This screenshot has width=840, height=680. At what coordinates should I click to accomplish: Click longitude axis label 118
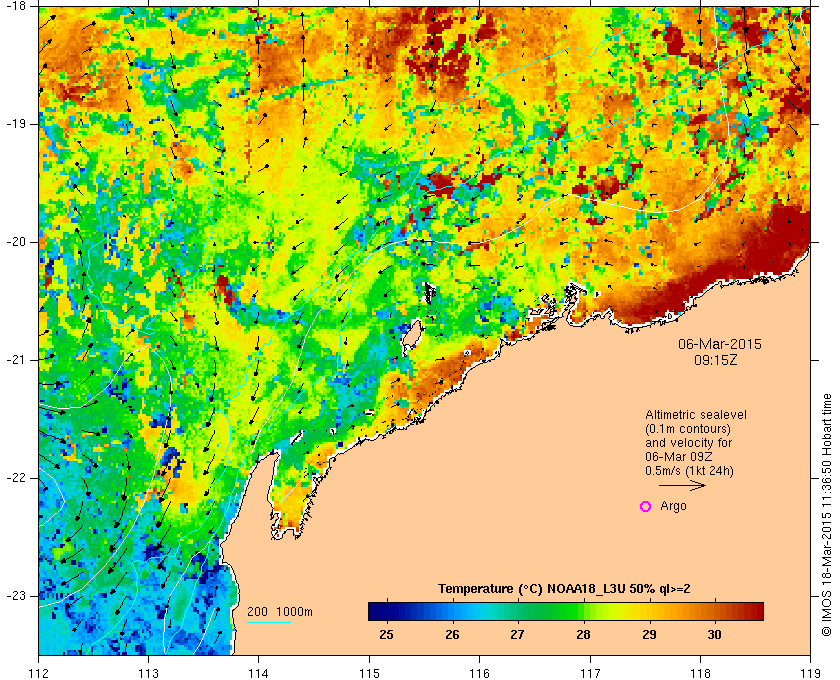coord(700,672)
